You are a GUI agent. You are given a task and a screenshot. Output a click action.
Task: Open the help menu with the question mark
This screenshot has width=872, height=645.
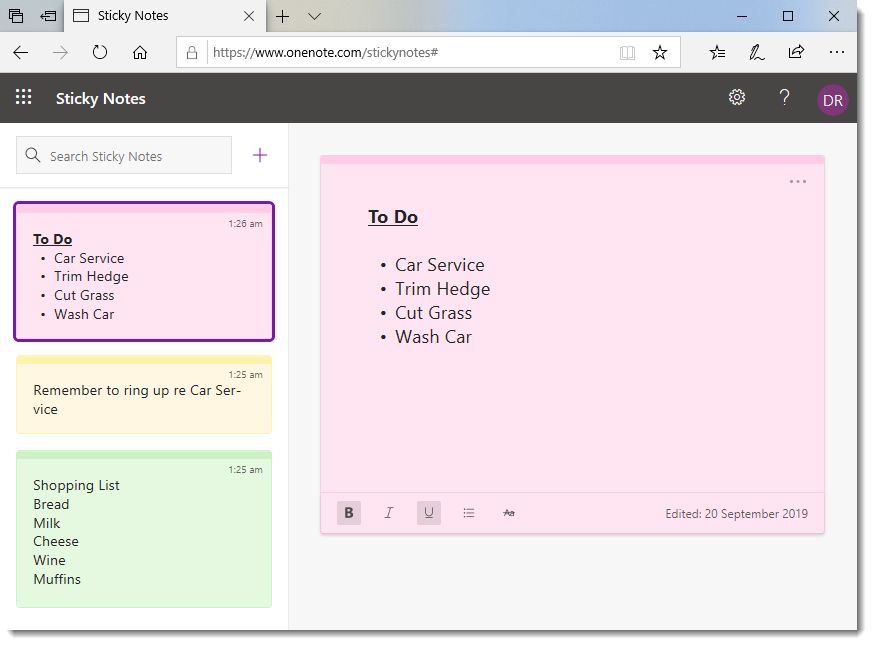click(x=784, y=97)
